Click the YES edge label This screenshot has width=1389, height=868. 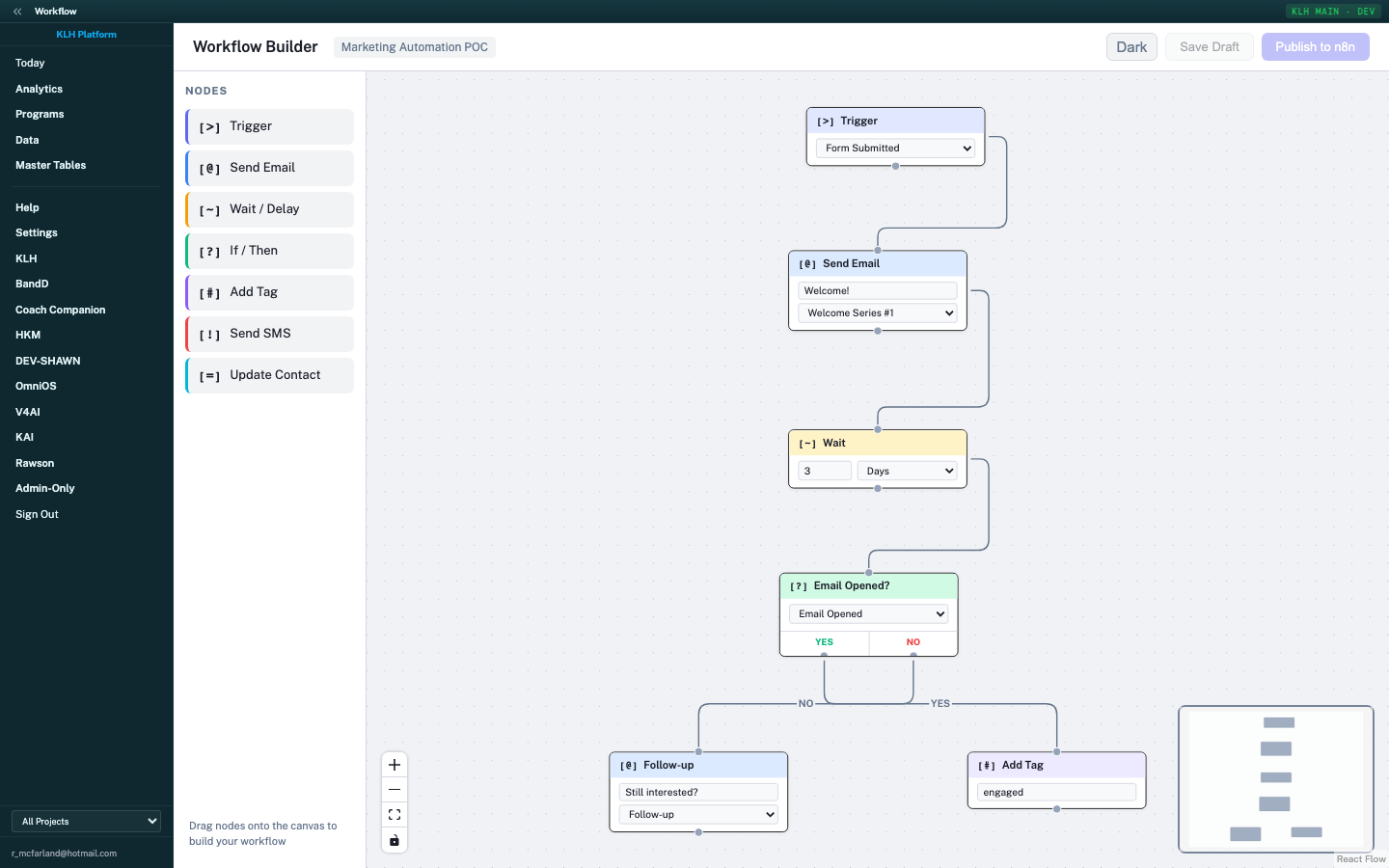pos(940,703)
